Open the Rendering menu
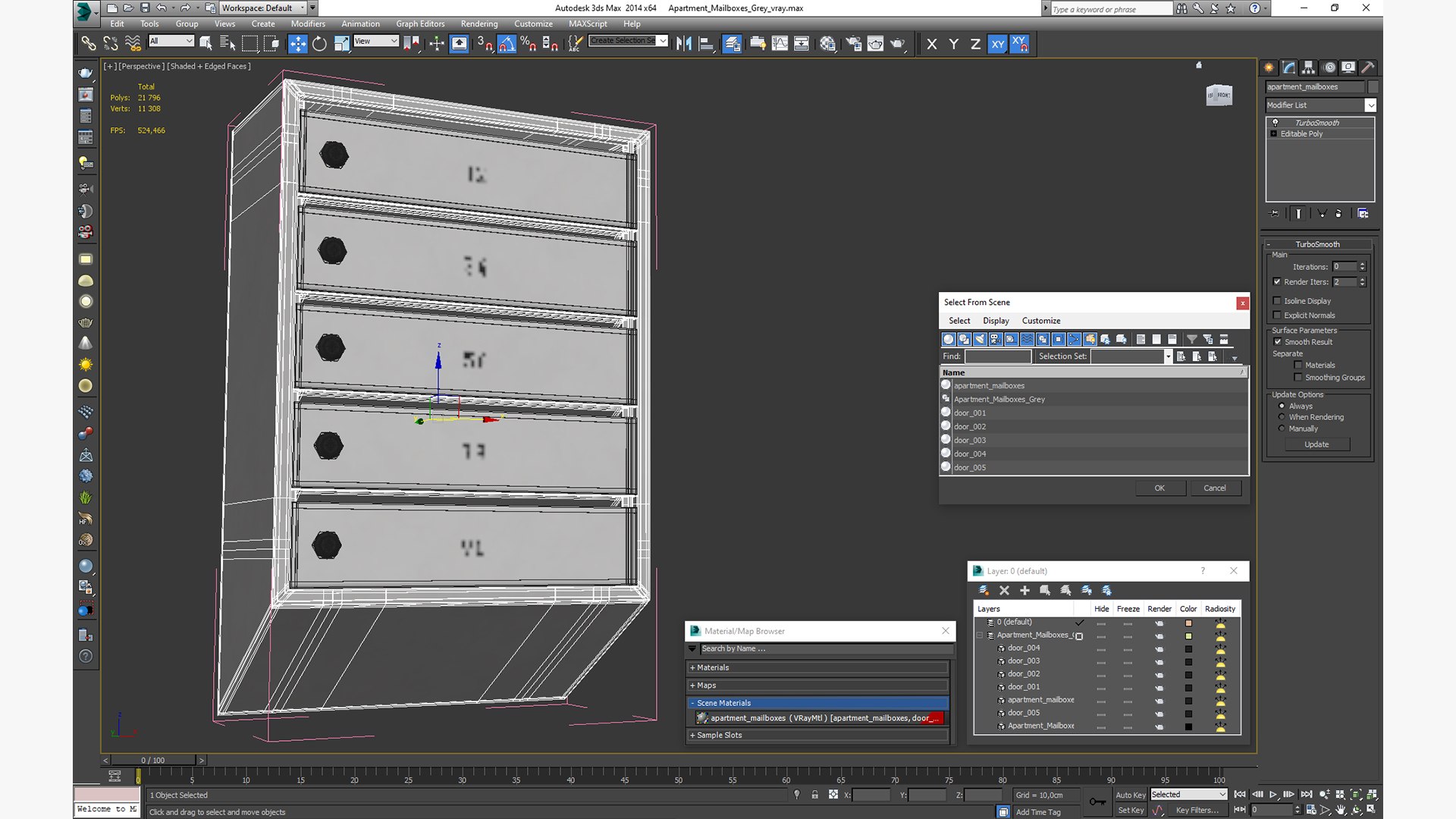Viewport: 1456px width, 819px height. 479,24
